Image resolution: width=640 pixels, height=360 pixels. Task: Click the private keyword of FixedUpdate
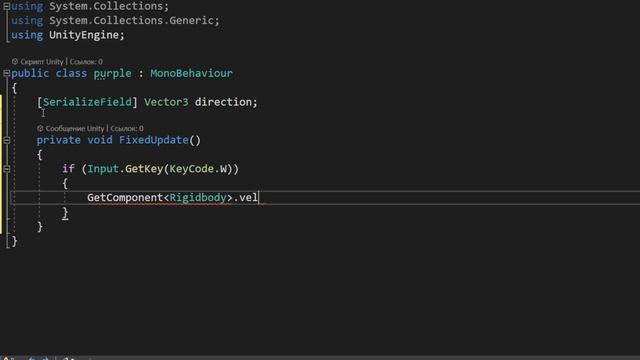pos(58,140)
